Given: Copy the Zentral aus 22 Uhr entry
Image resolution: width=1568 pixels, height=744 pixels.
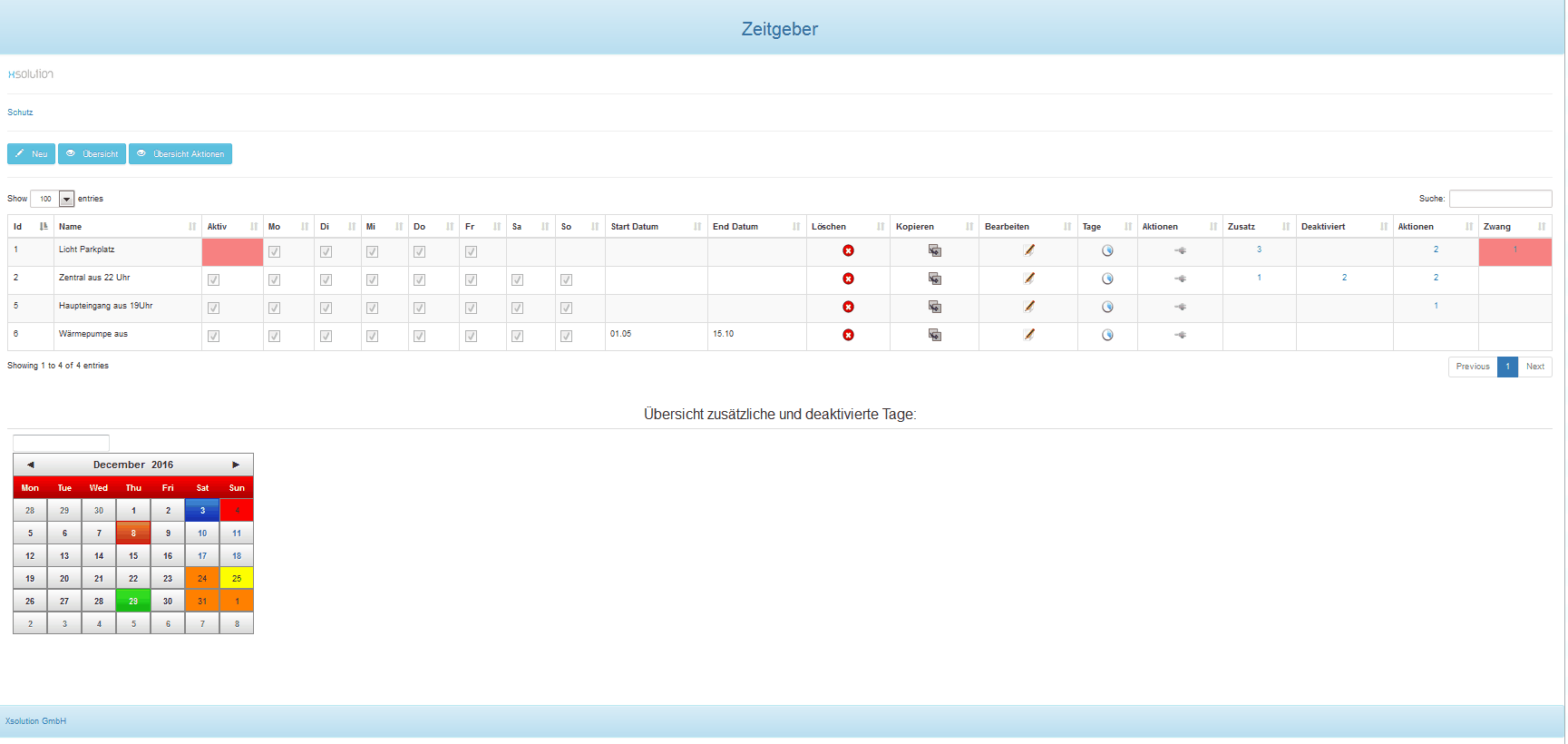Looking at the screenshot, I should click(x=934, y=279).
